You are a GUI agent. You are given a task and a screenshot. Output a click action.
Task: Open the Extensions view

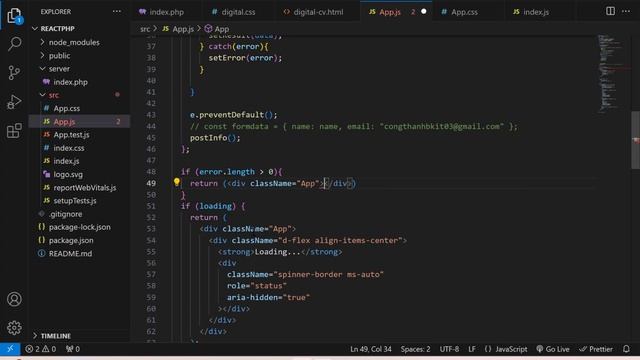coord(14,131)
